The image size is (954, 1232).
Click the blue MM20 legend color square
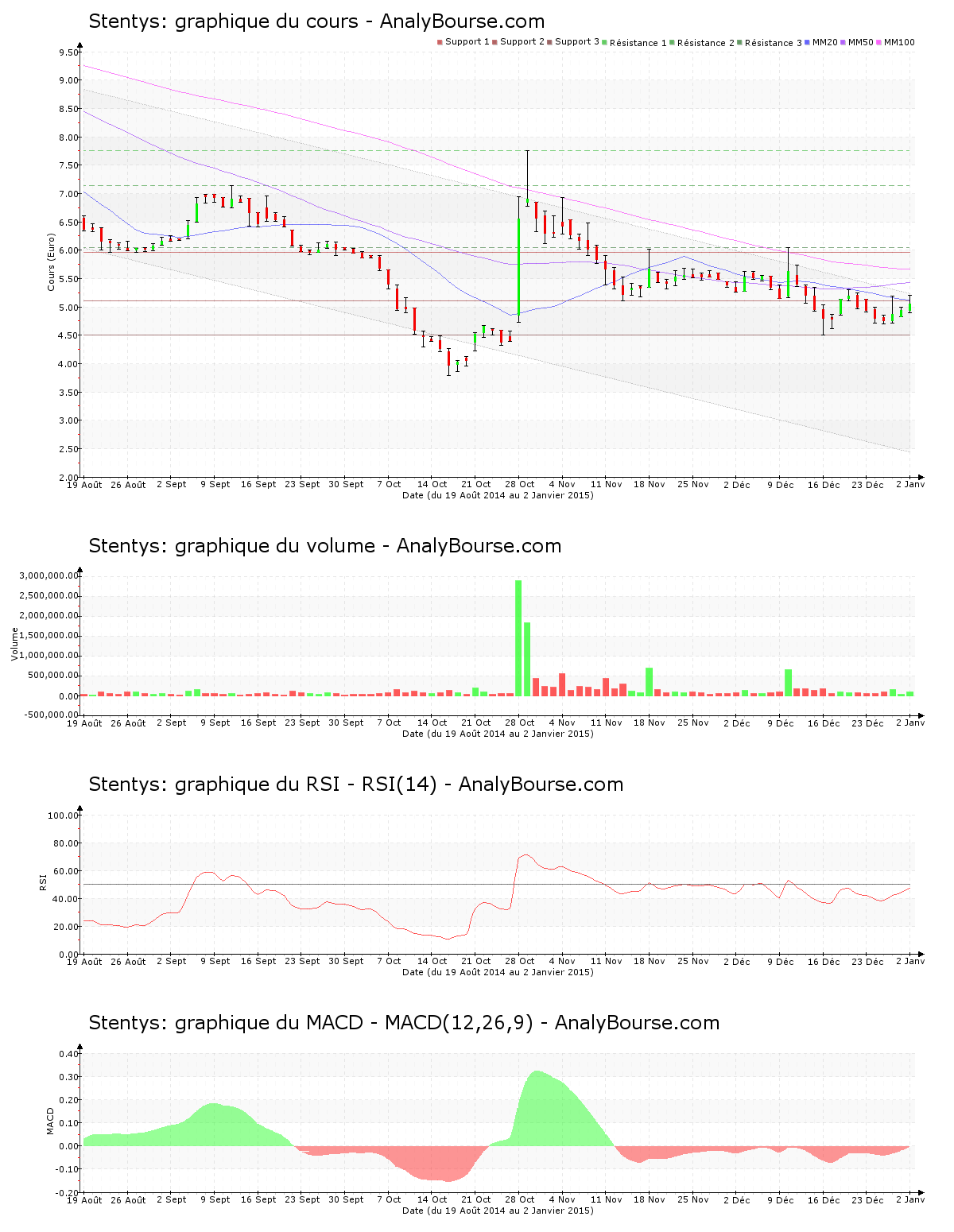pos(808,42)
